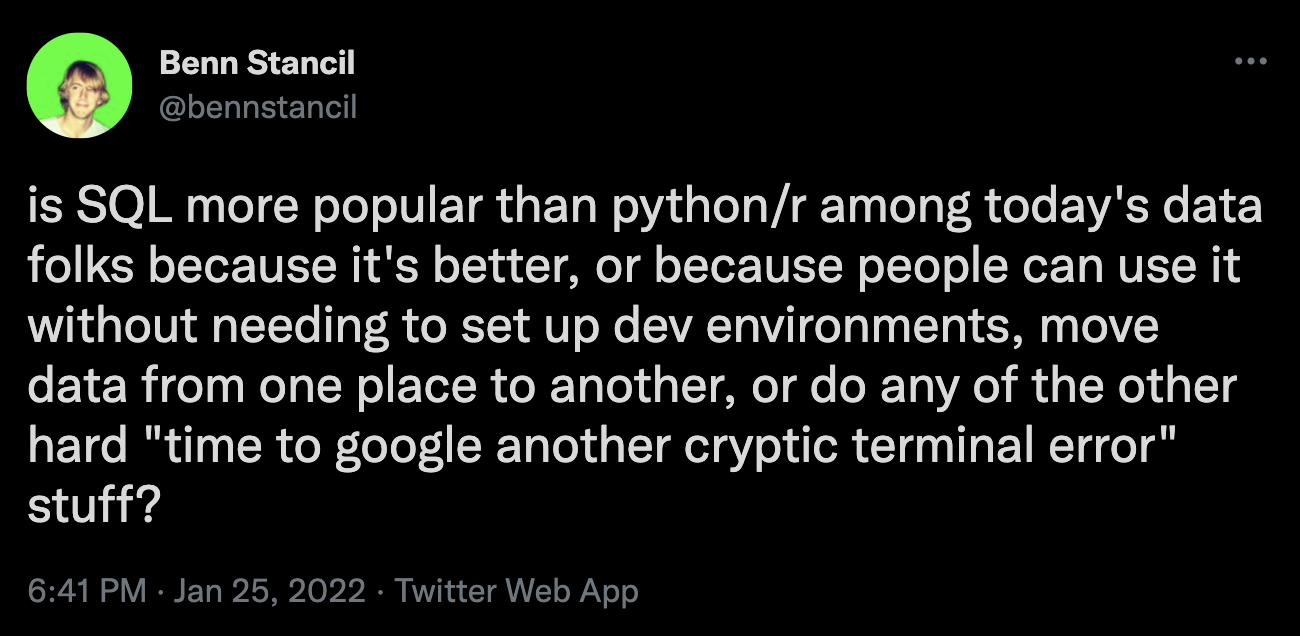Visit the @bennstancil handle link
The width and height of the screenshot is (1300, 636).
(x=257, y=106)
